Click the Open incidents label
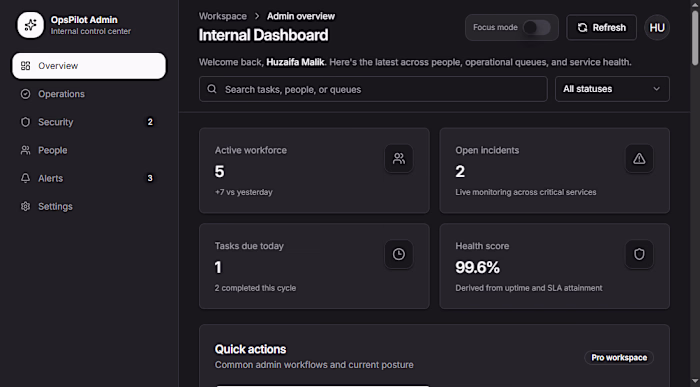This screenshot has width=700, height=387. pos(487,150)
